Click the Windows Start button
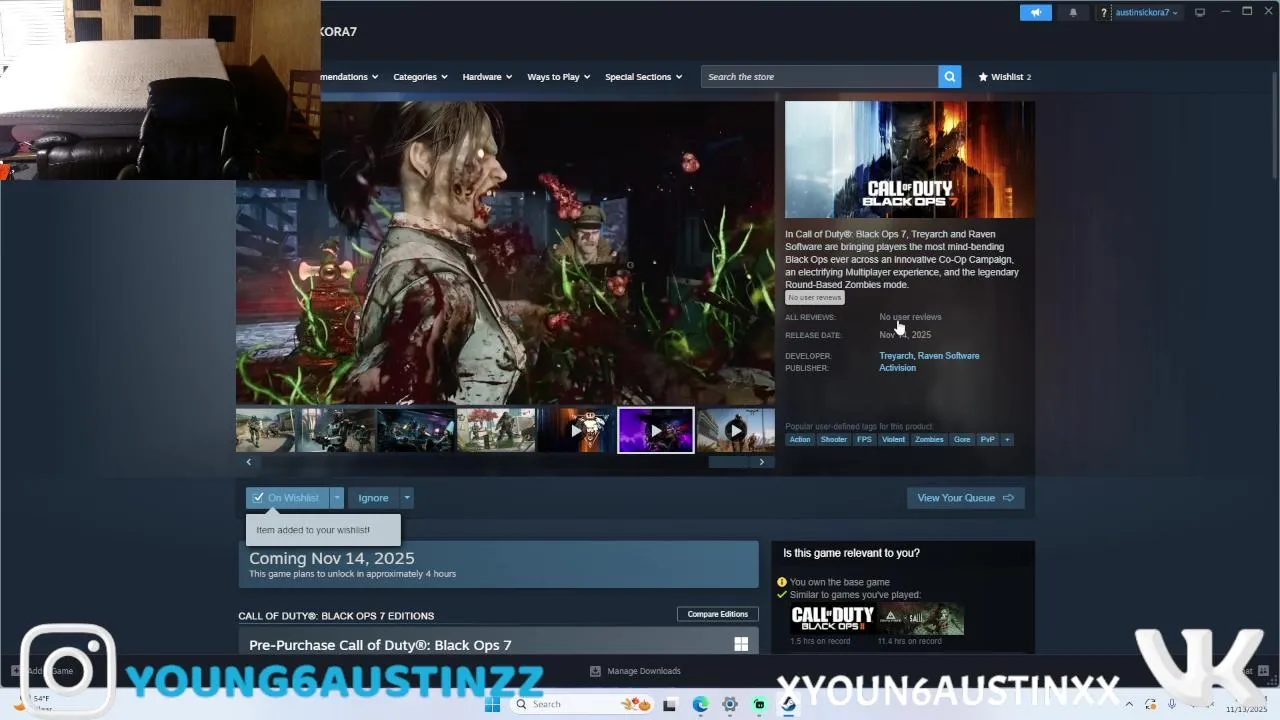Viewport: 1280px width, 720px height. (x=492, y=705)
